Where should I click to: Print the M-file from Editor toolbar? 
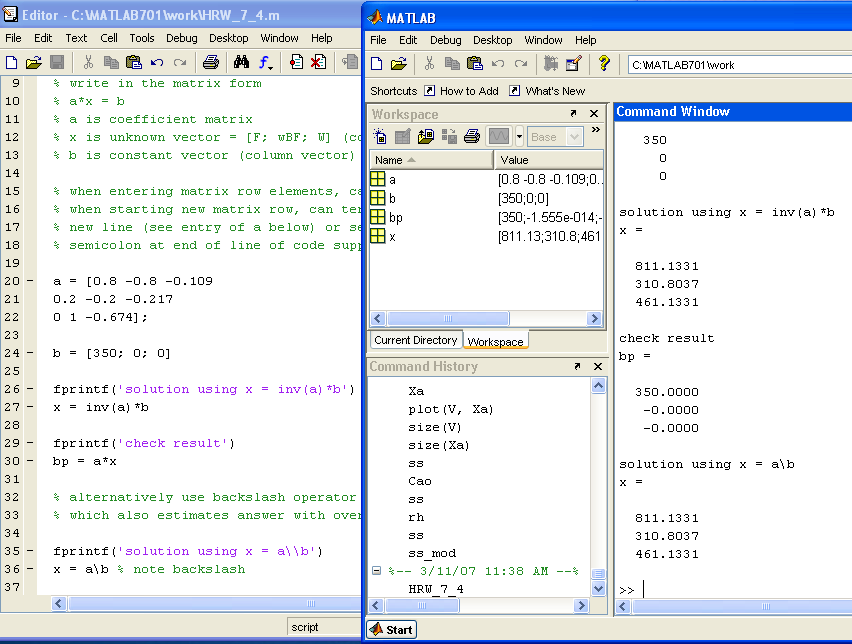[x=211, y=62]
